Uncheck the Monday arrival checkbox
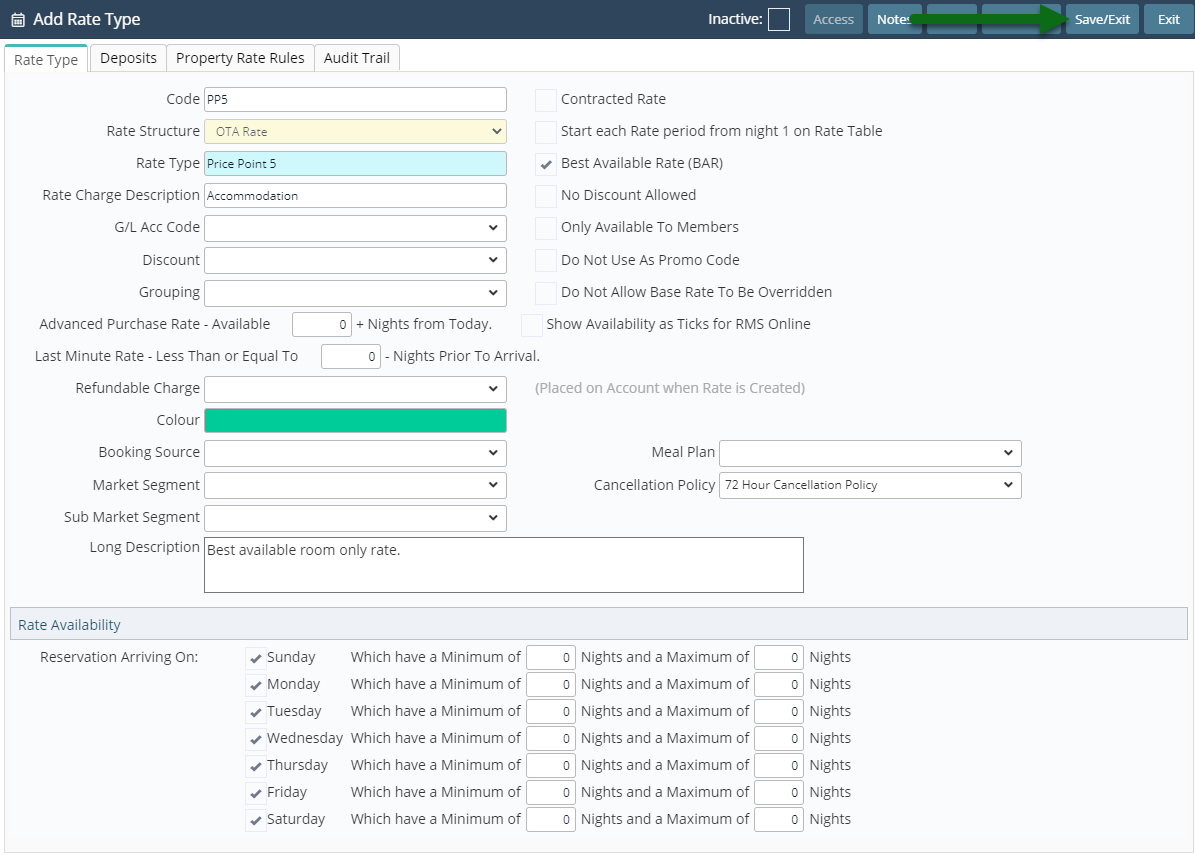This screenshot has width=1195, height=855. coord(255,685)
